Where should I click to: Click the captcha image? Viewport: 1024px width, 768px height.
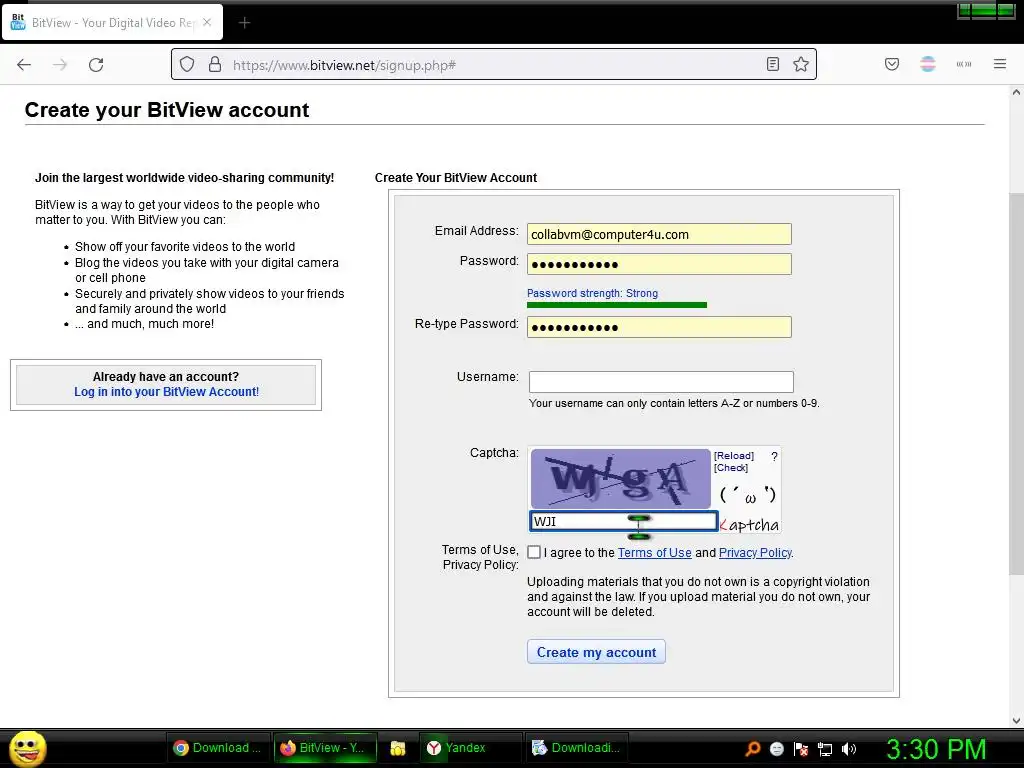pos(620,479)
